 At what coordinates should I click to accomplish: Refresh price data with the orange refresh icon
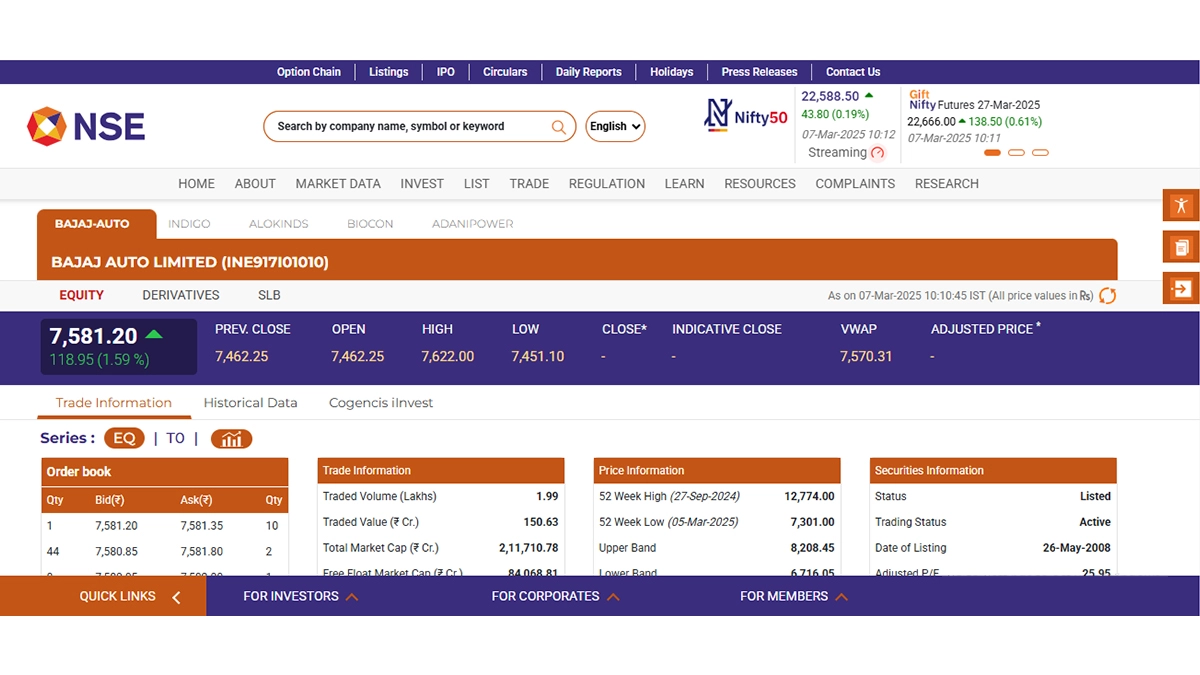[1107, 296]
